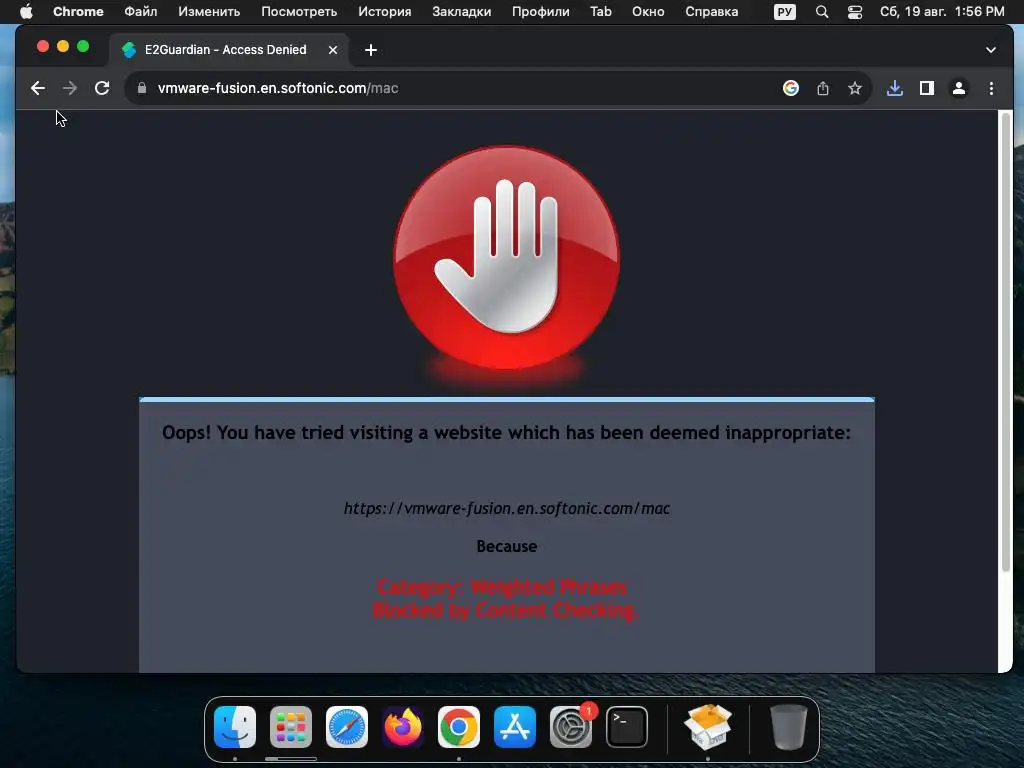Open Launchpad from the dock

[x=291, y=727]
